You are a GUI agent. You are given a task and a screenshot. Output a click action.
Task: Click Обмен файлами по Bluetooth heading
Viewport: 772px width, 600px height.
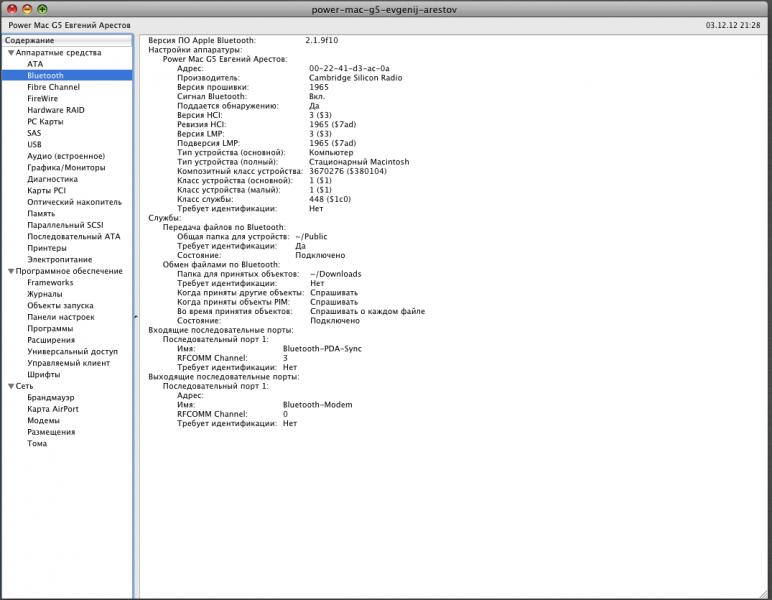point(222,265)
